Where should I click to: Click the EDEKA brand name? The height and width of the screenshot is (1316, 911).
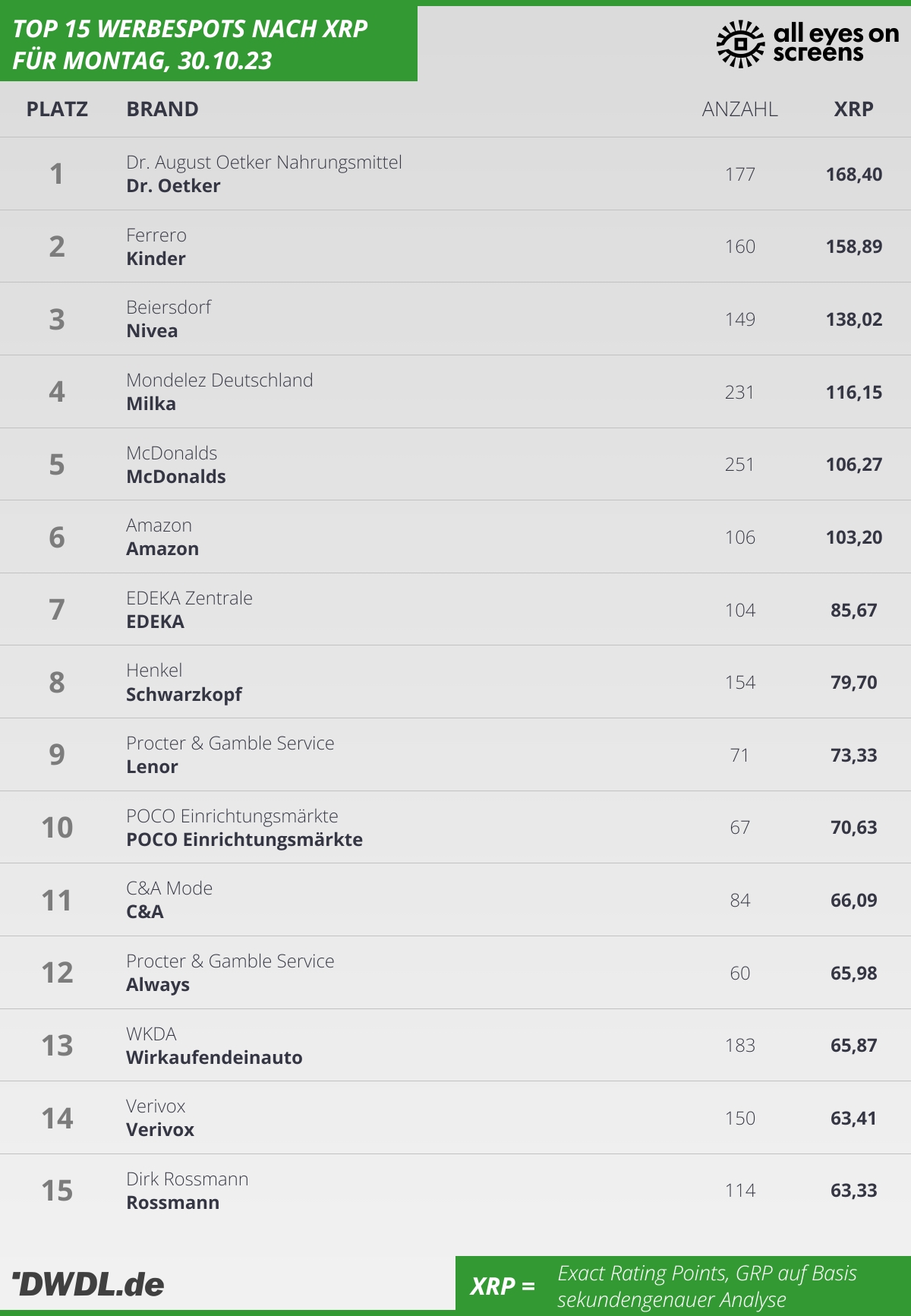coord(155,622)
